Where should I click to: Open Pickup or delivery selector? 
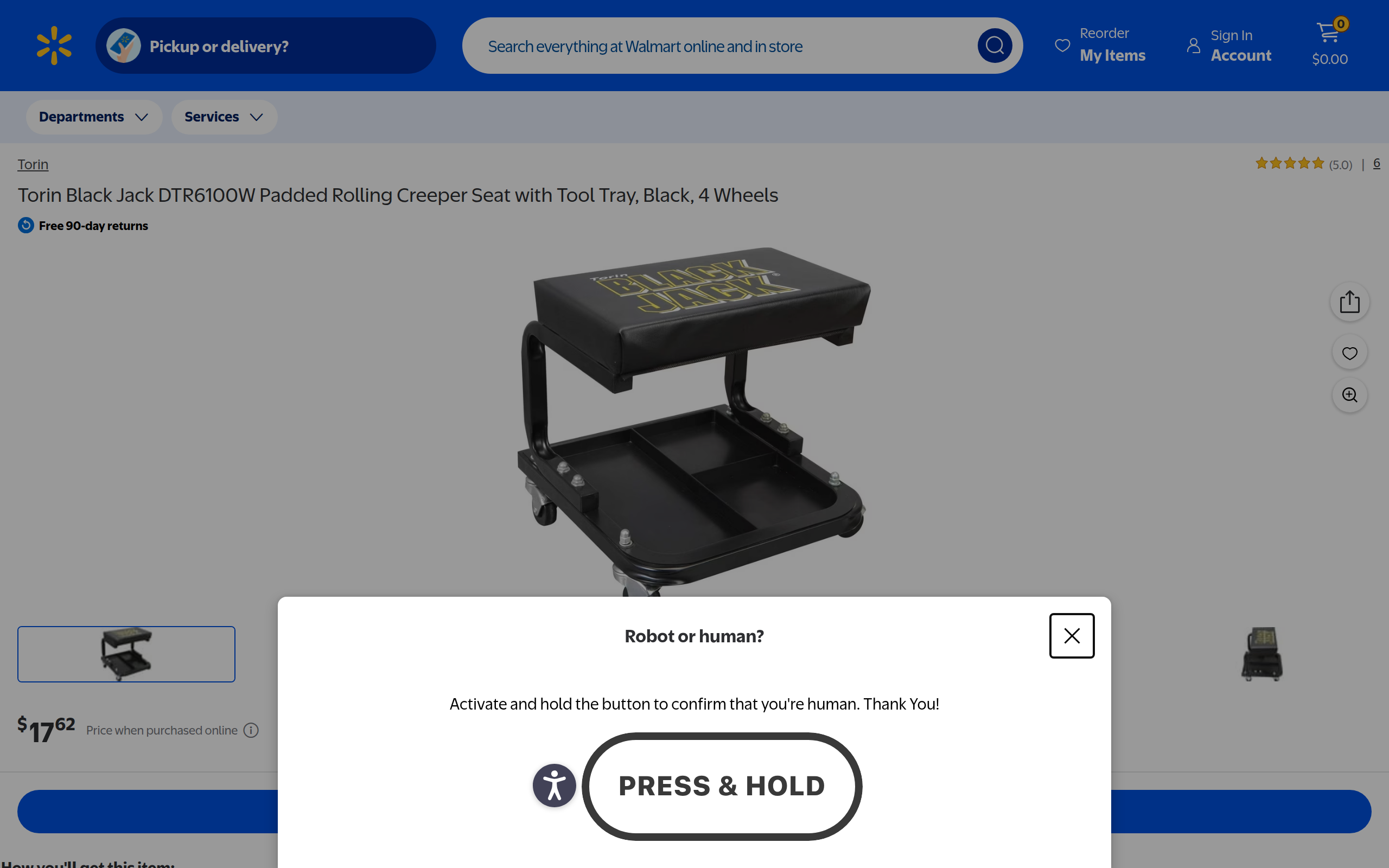265,46
